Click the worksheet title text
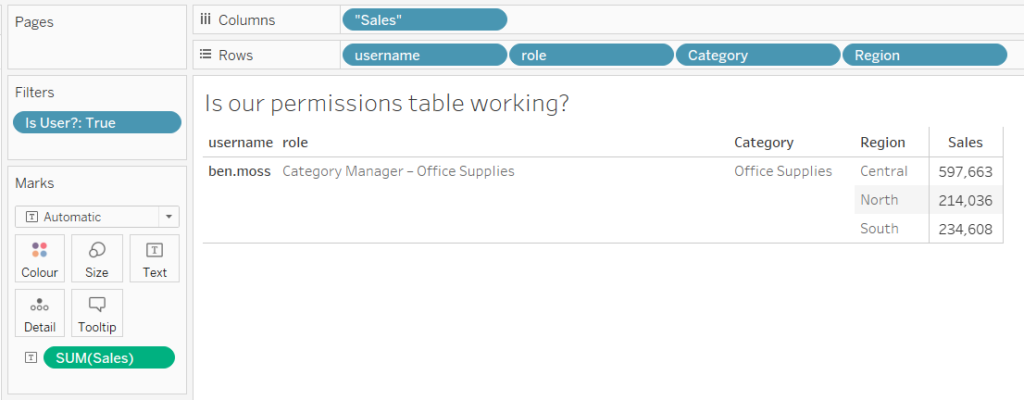 [386, 103]
